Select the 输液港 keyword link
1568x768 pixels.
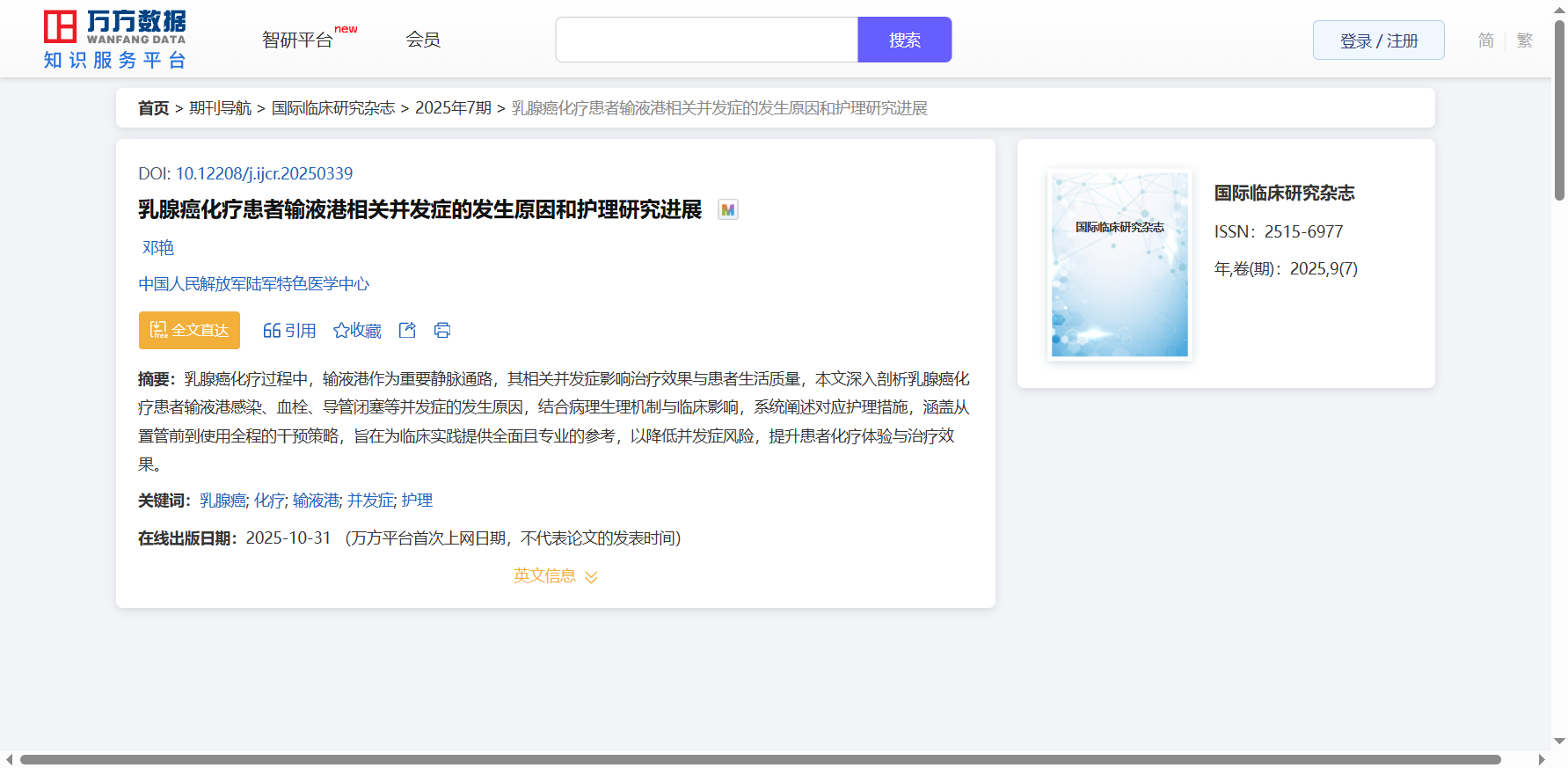coord(316,501)
